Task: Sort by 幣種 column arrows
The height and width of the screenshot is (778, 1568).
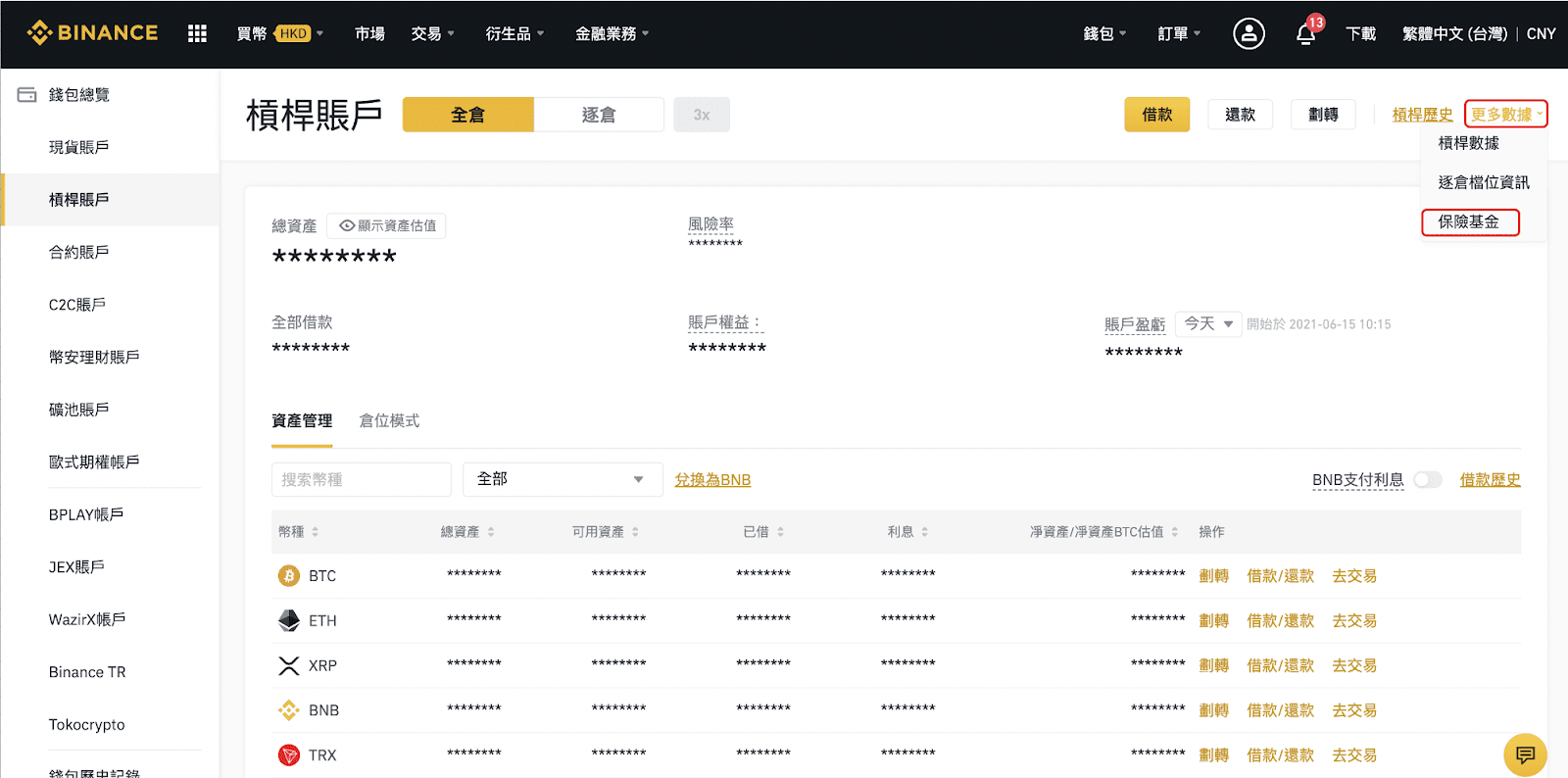Action: click(x=315, y=532)
